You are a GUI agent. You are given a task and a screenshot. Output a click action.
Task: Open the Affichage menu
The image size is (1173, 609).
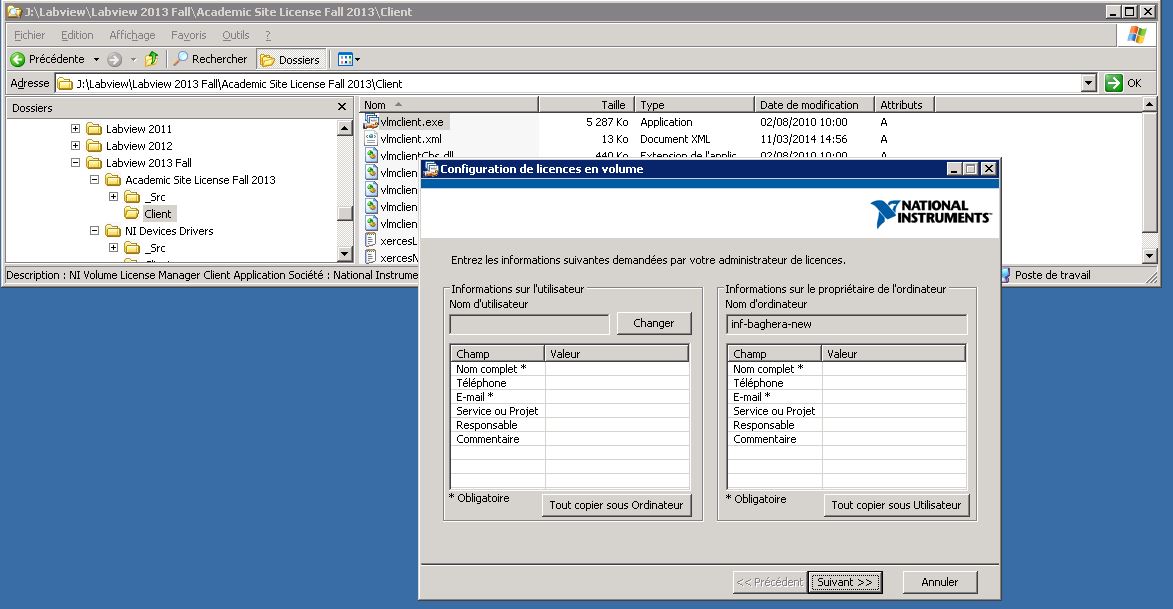tap(132, 35)
